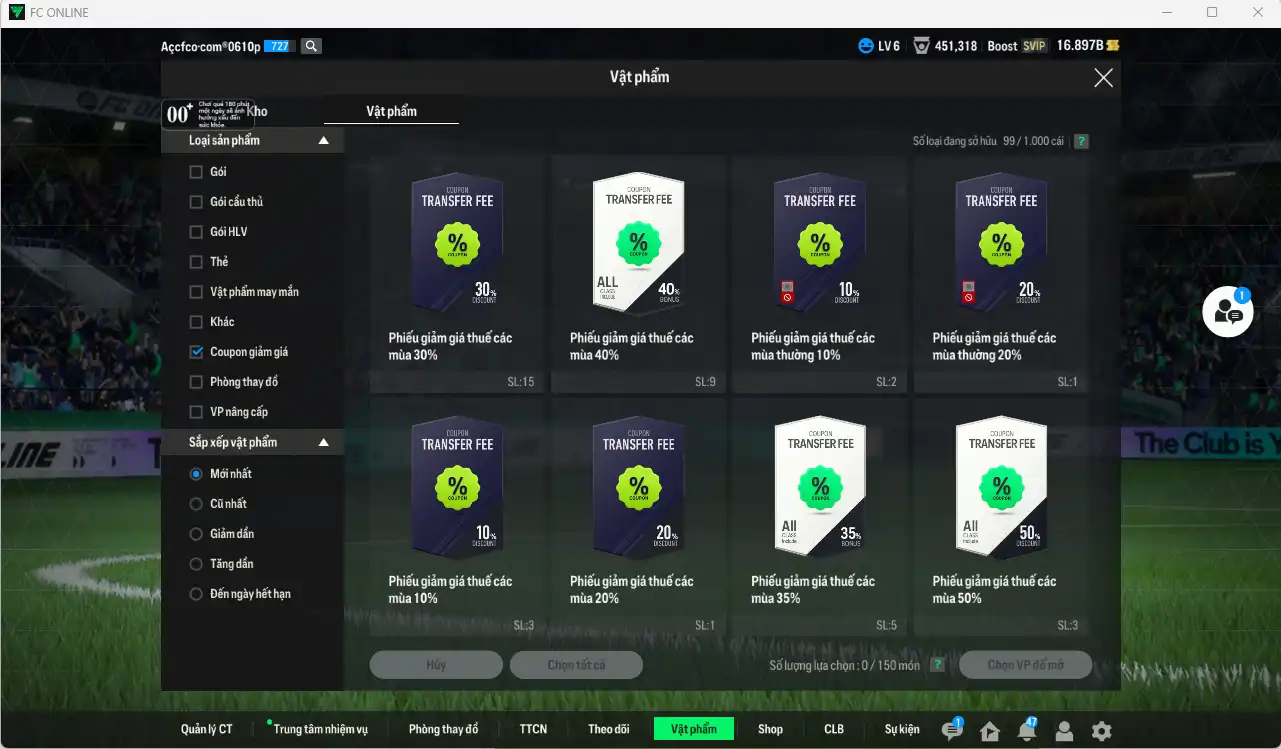Open the profile silhouette icon in bottom bar
This screenshot has height=749, width=1281.
click(1064, 731)
